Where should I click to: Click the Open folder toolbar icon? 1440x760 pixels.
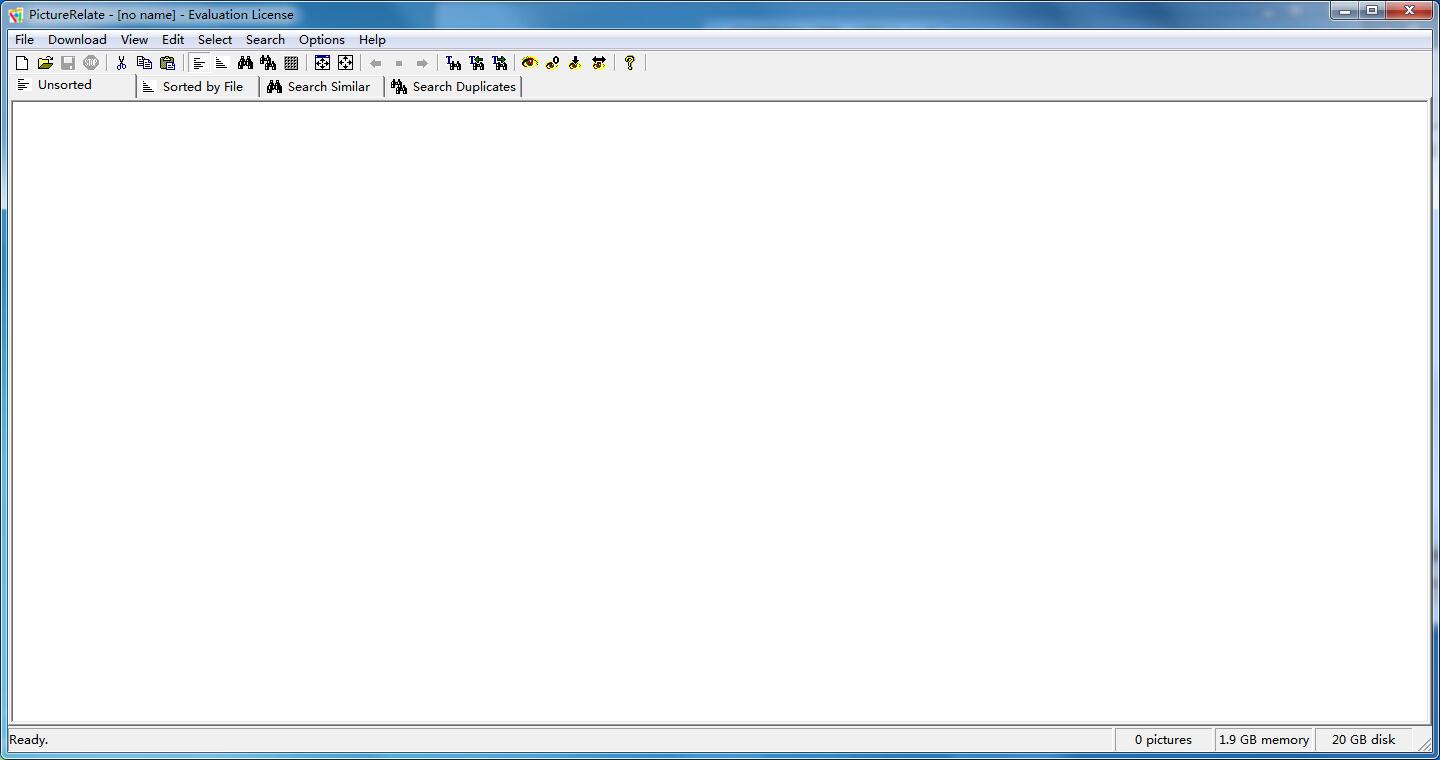(45, 63)
